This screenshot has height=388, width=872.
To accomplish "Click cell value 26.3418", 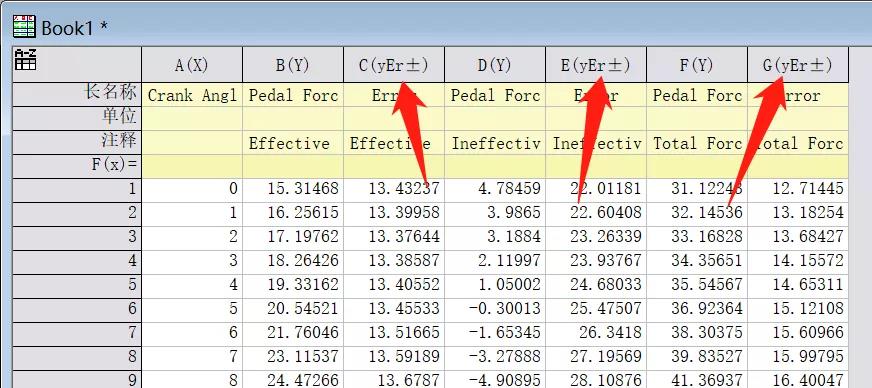I will click(596, 334).
